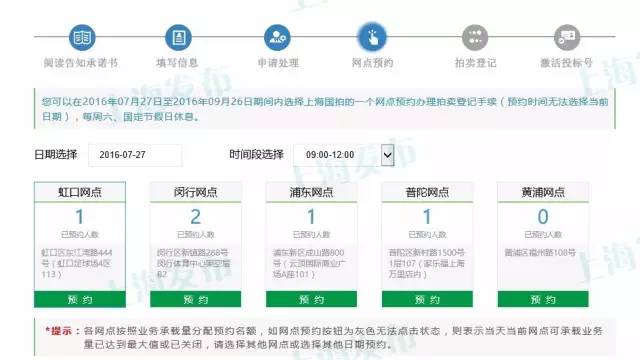Book the 浦东网点 with 预约 button
The width and height of the screenshot is (640, 360).
(x=311, y=300)
